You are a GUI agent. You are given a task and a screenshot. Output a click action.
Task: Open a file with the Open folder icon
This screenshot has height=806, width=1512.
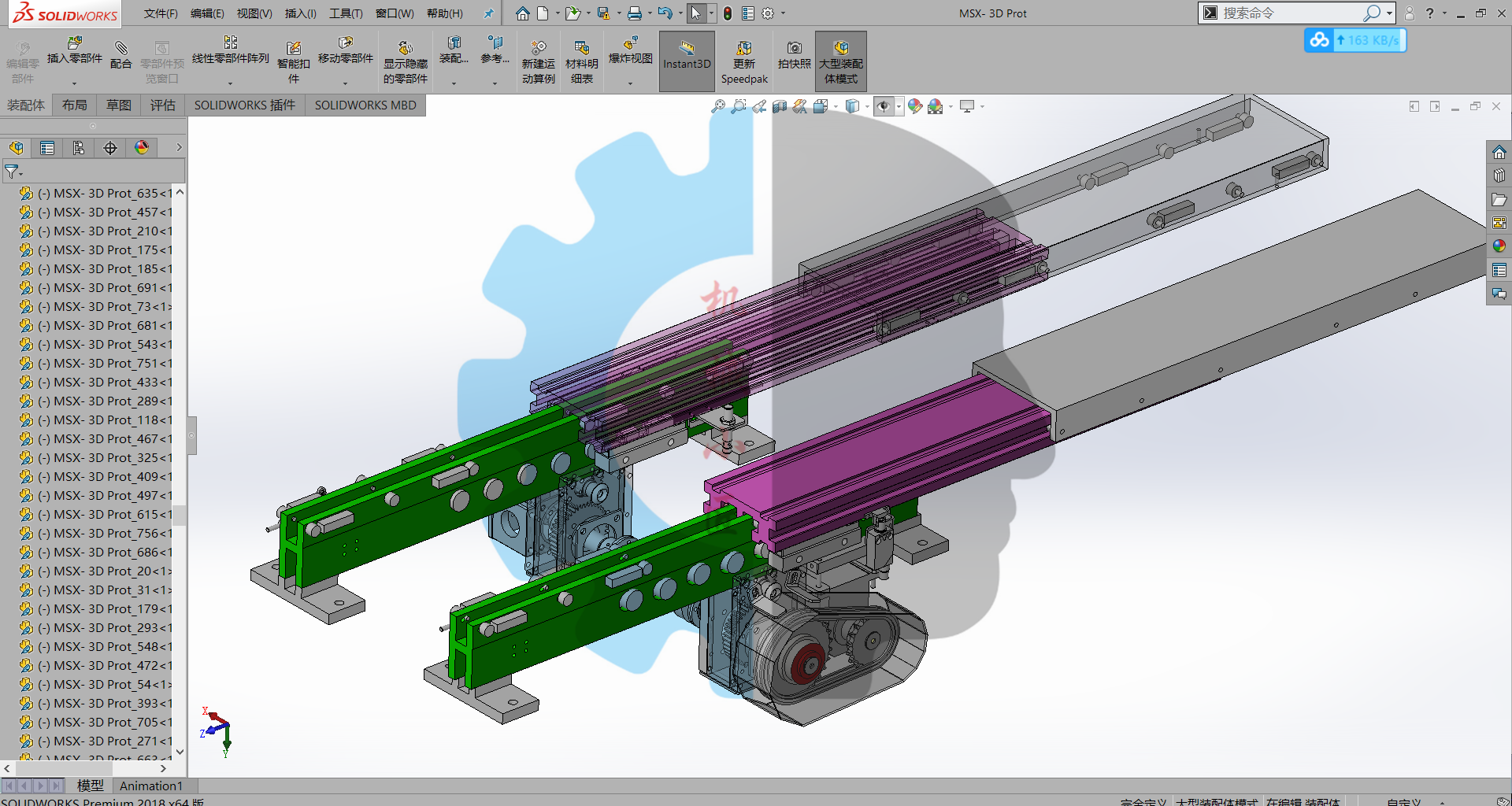[x=573, y=13]
